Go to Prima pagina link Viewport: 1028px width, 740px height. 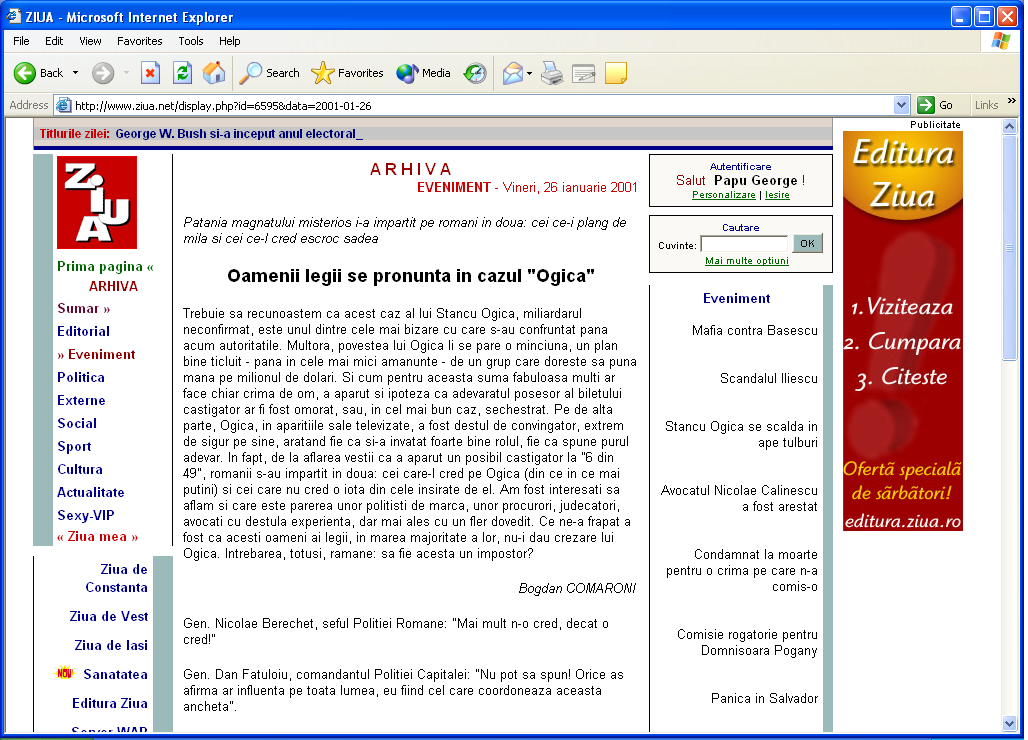105,267
